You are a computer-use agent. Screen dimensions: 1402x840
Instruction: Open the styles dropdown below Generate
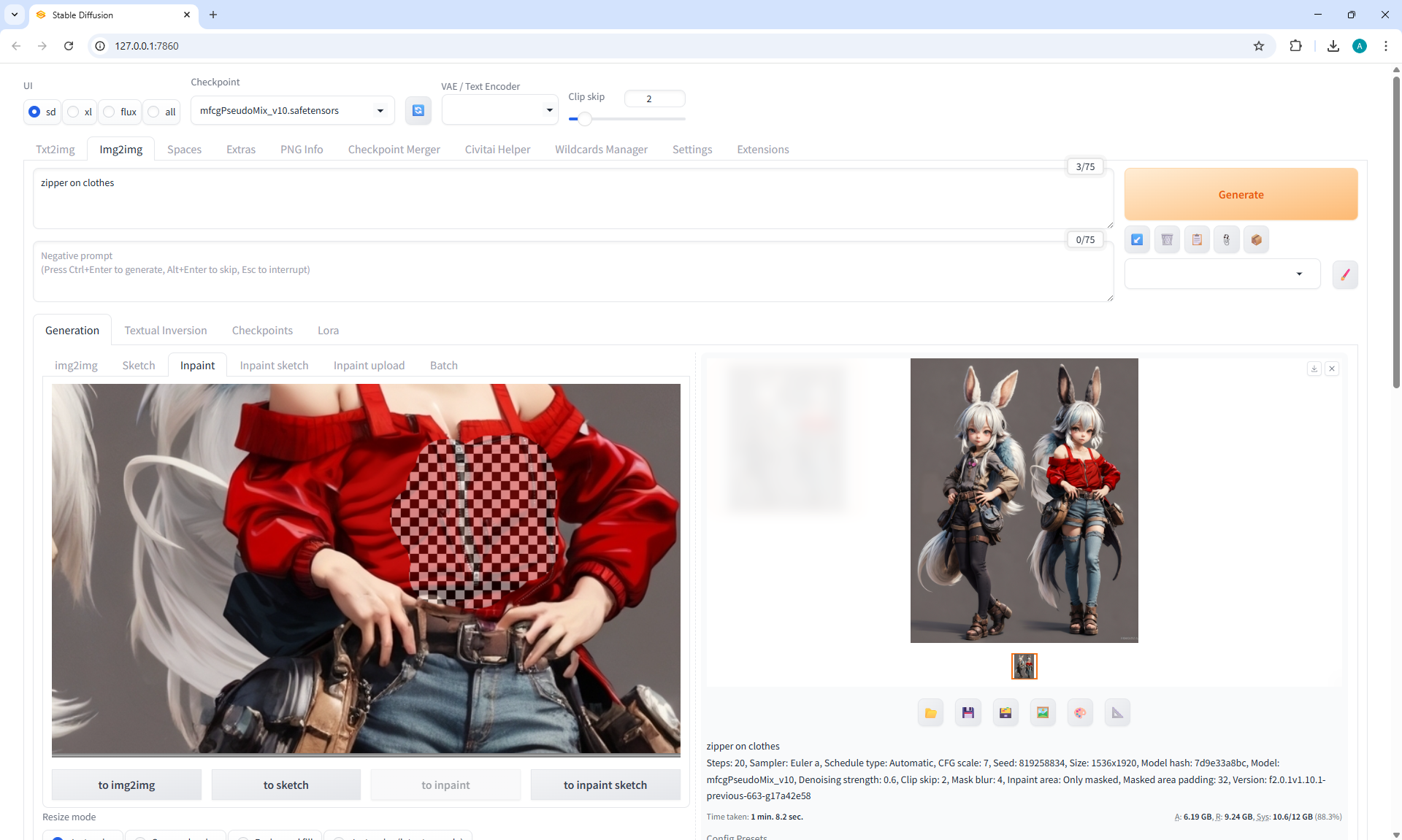click(1222, 274)
